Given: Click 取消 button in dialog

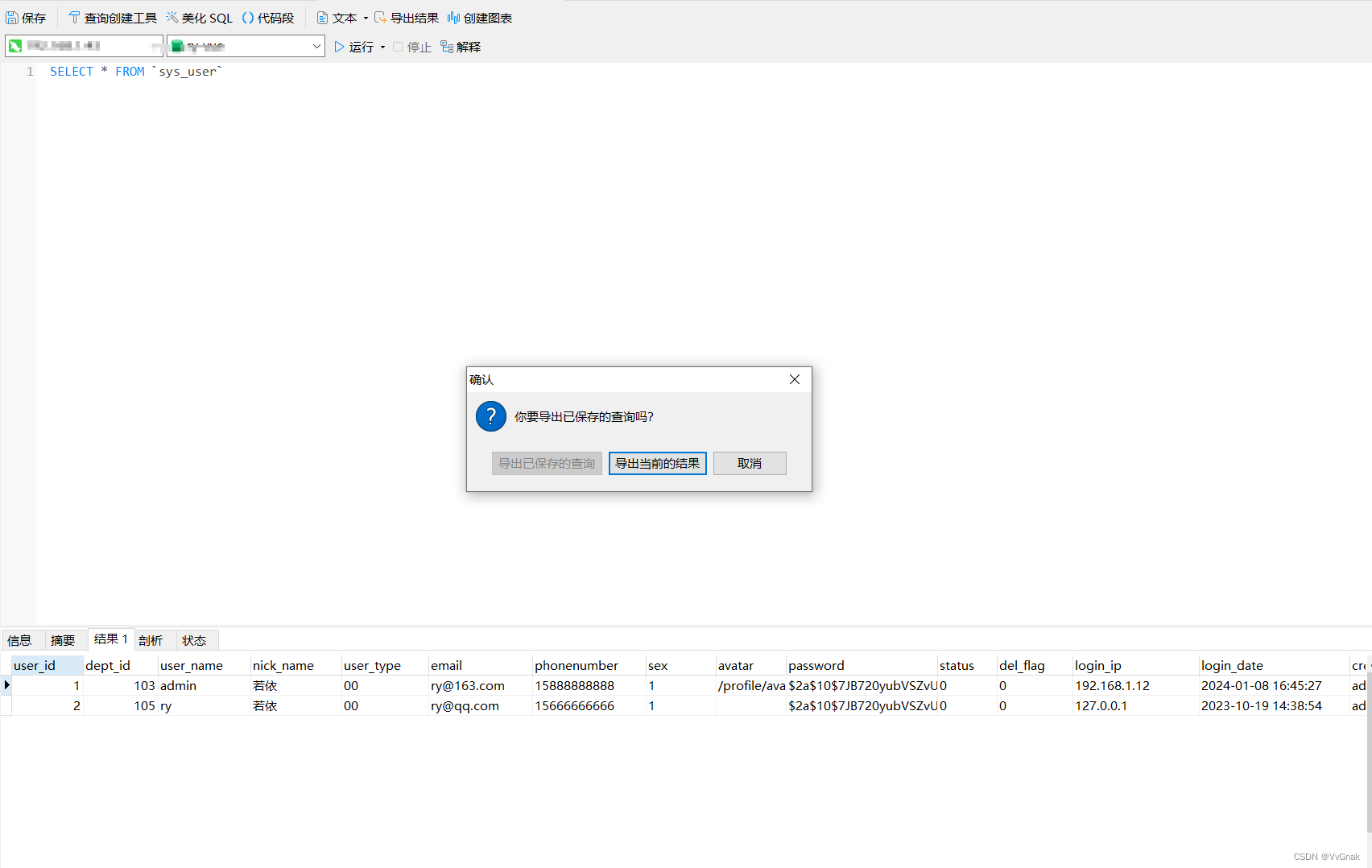Looking at the screenshot, I should pyautogui.click(x=750, y=463).
